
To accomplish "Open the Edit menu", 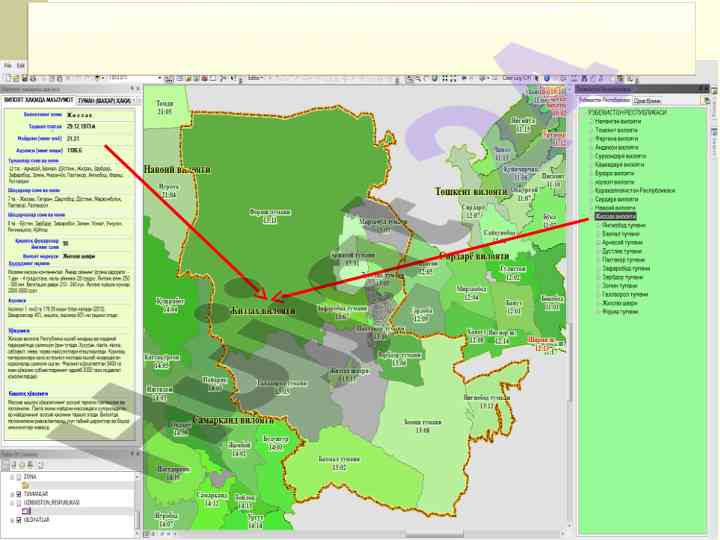I will pos(20,65).
